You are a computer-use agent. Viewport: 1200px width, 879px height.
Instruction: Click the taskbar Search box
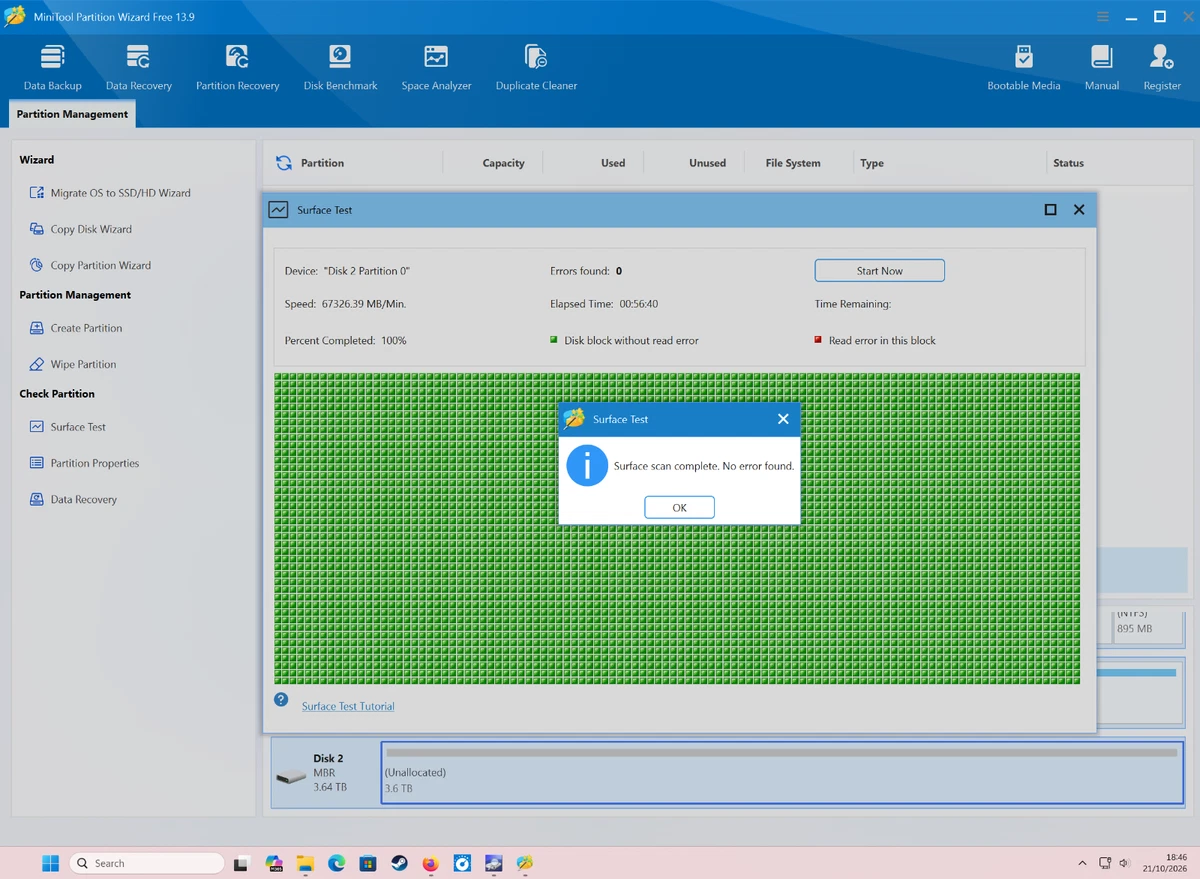[x=146, y=863]
